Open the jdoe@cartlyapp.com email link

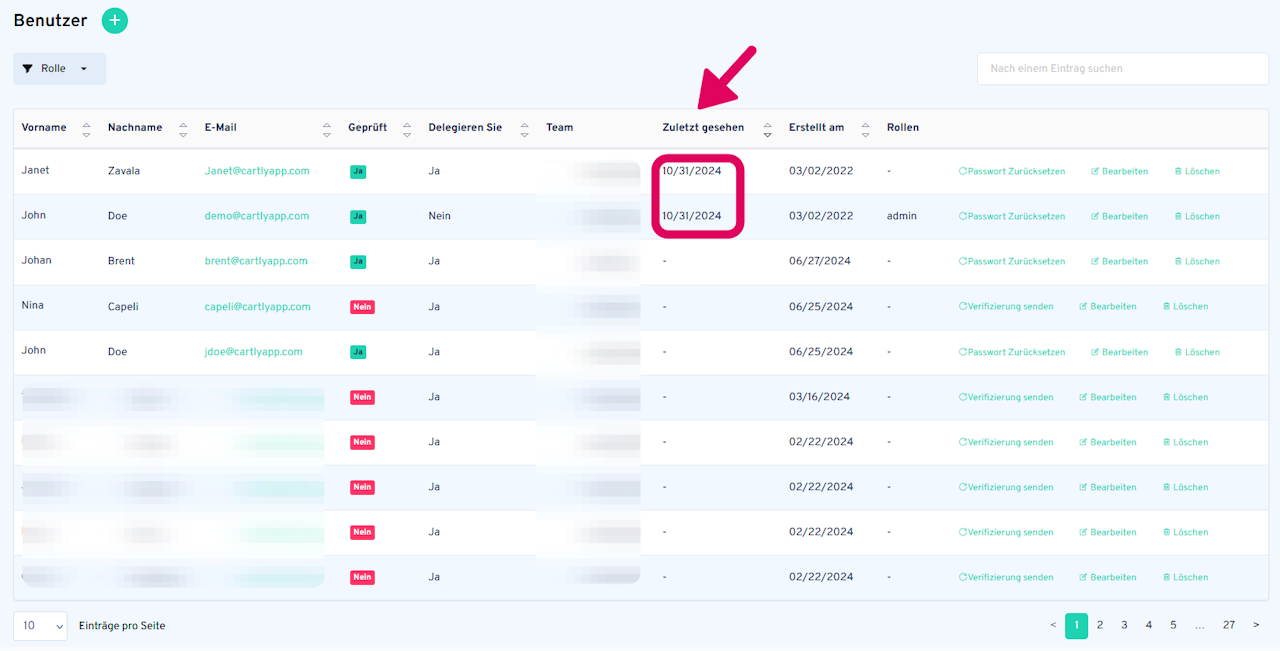click(x=254, y=352)
